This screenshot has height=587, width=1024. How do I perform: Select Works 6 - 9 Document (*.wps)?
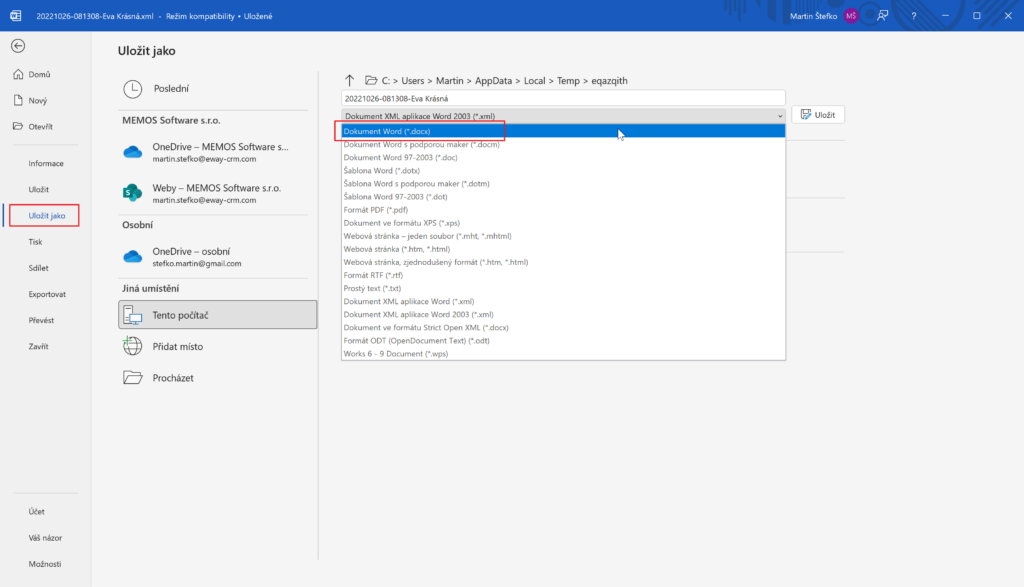(x=563, y=353)
